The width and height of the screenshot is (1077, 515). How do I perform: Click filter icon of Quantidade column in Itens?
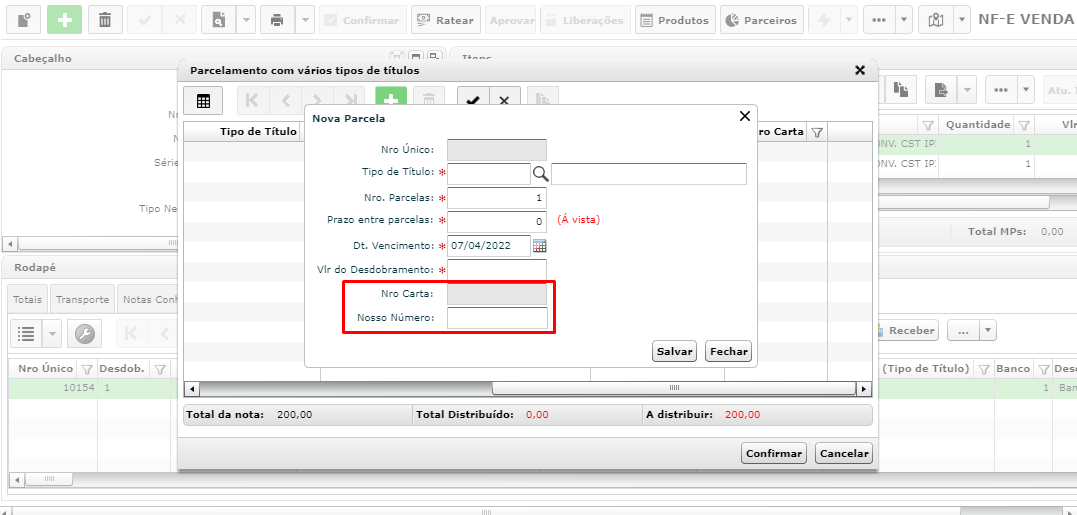1023,125
